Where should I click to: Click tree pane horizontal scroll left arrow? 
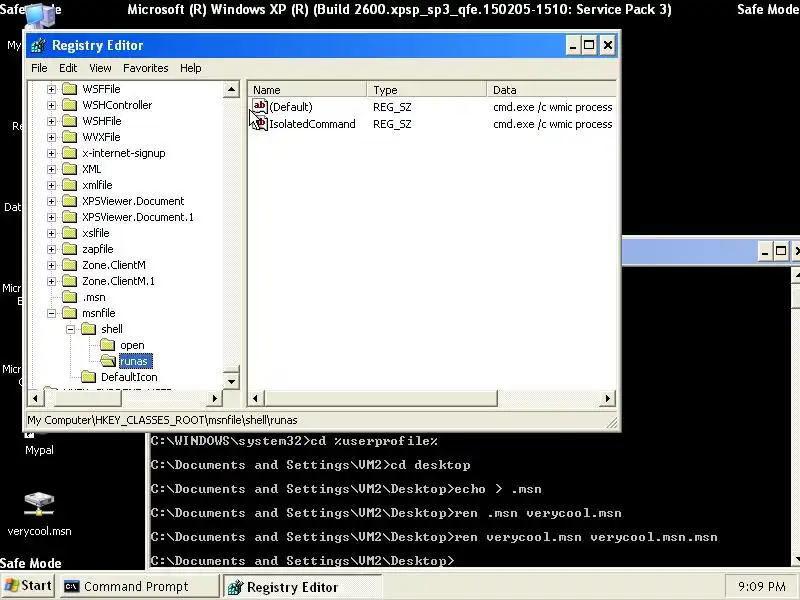35,398
